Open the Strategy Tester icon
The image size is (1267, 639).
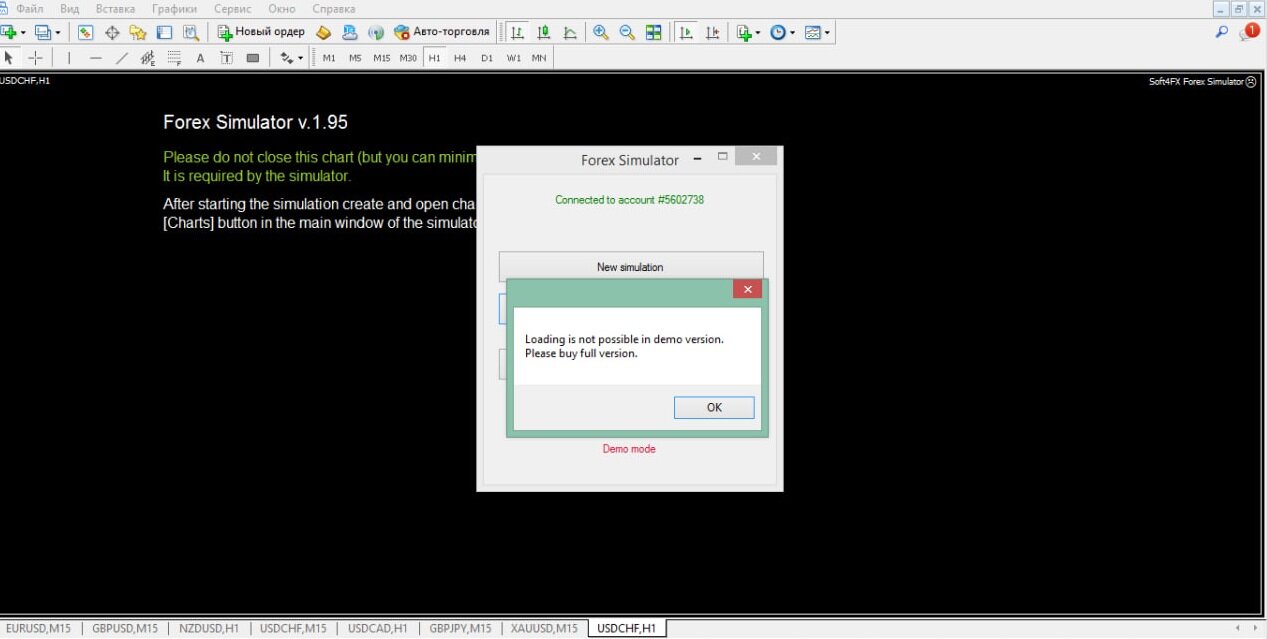click(190, 32)
